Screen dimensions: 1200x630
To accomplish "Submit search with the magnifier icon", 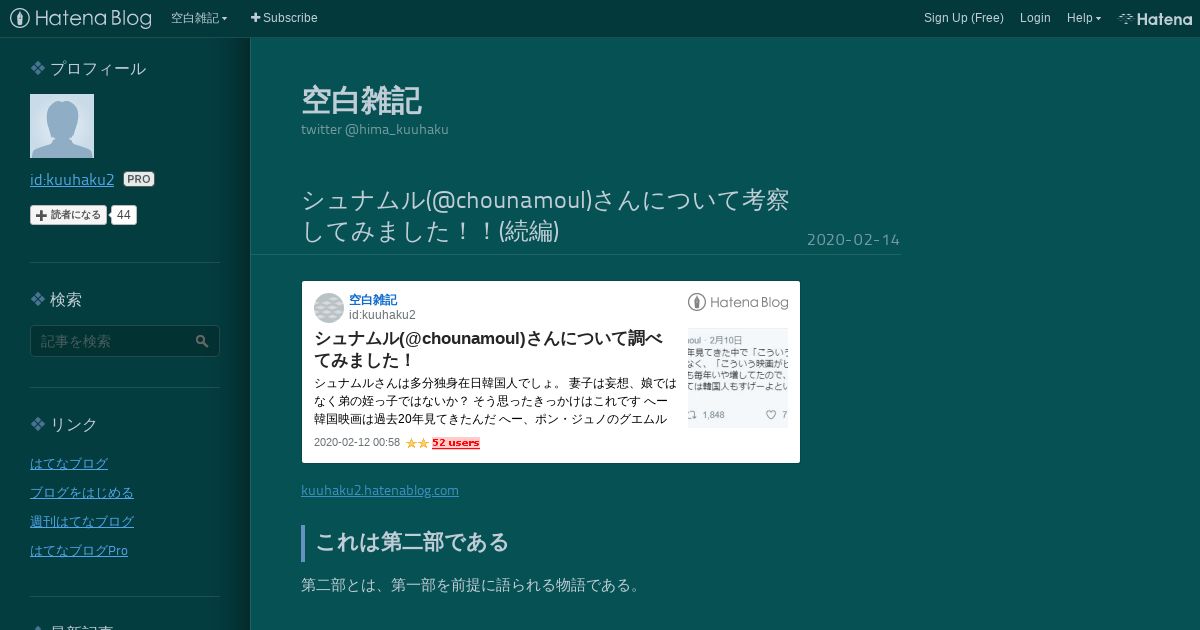I will (x=202, y=341).
